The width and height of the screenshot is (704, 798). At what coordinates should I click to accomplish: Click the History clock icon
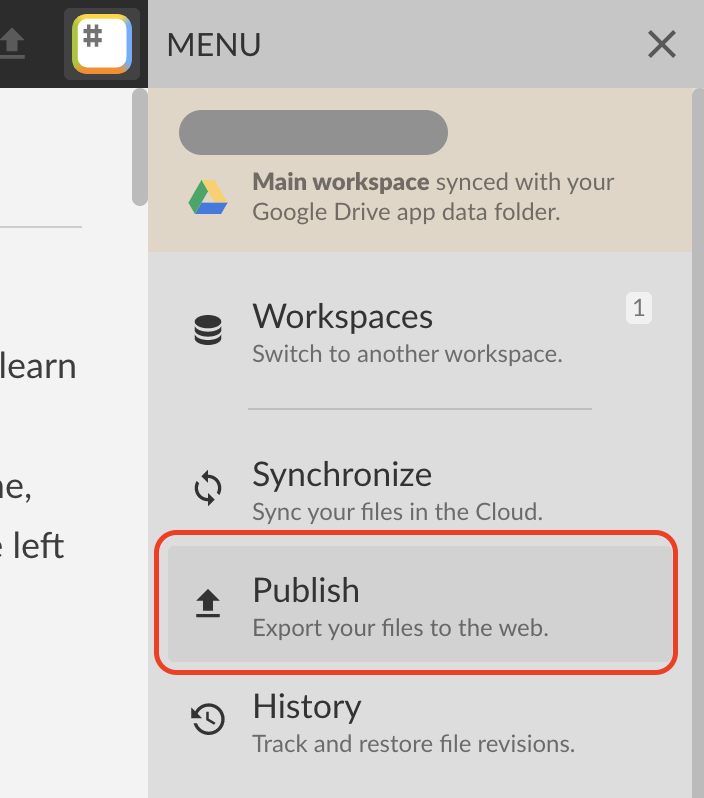point(208,719)
